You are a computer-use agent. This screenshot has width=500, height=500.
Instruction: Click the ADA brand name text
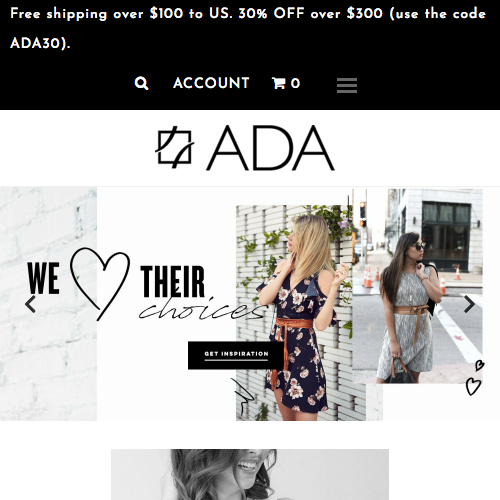coord(270,148)
